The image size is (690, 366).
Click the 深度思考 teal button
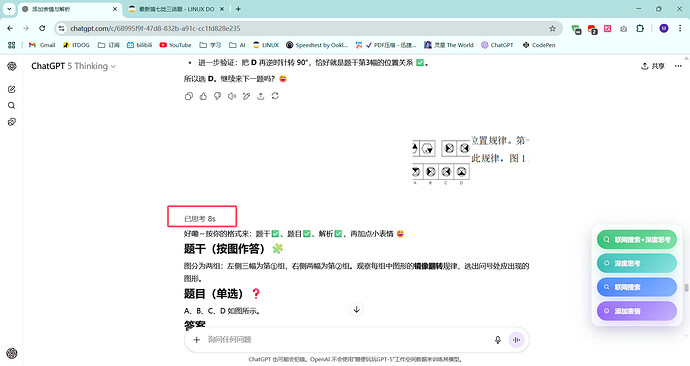(637, 264)
